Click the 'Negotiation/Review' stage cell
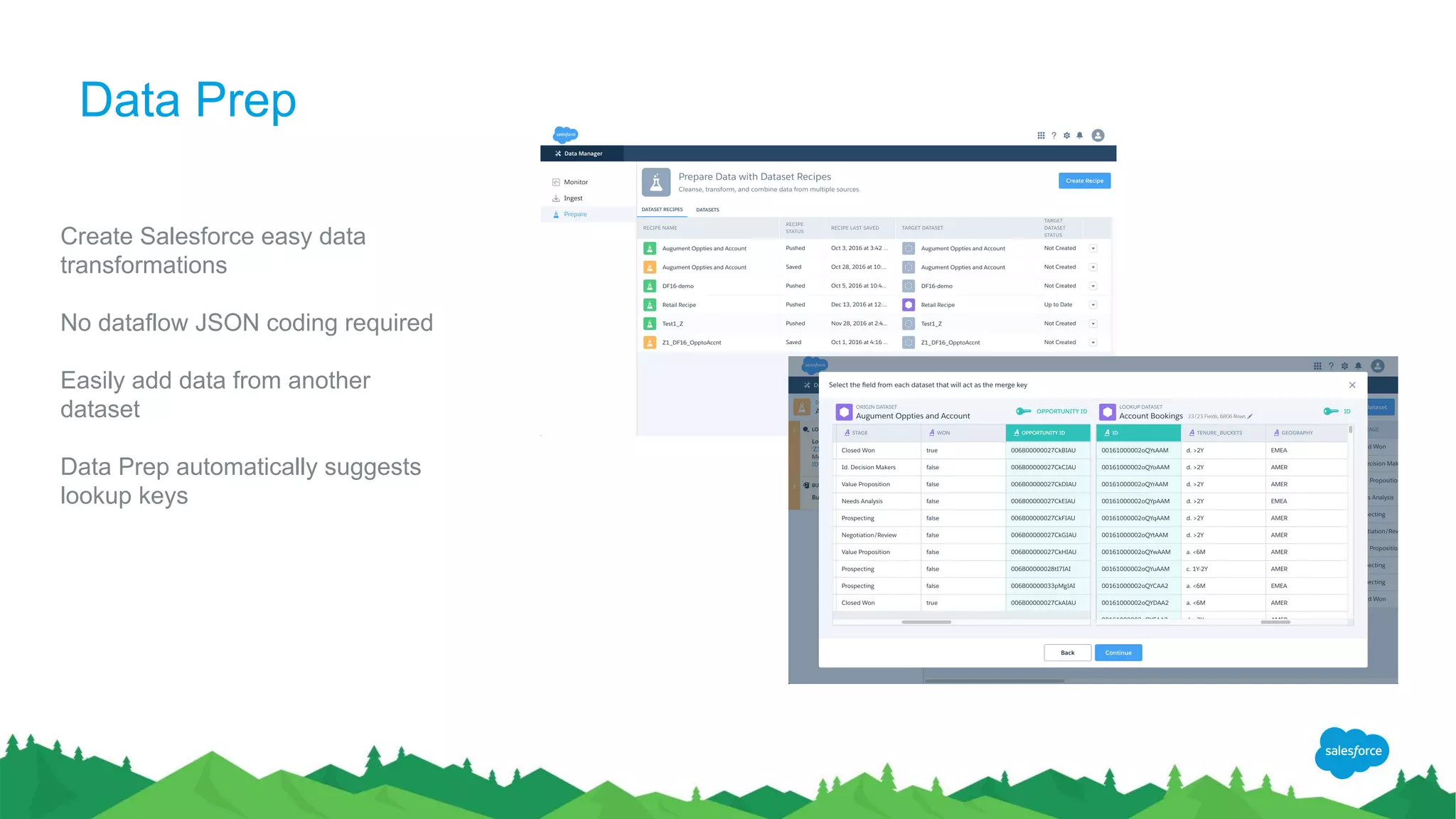Screen dimensions: 1456x819 point(877,535)
